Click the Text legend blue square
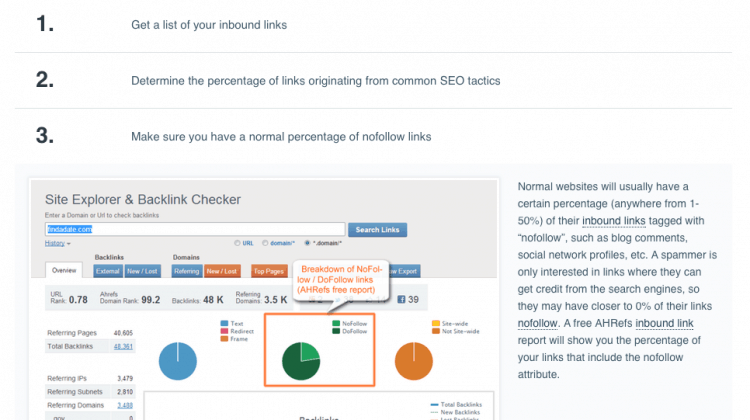Image resolution: width=750 pixels, height=420 pixels. (224, 324)
